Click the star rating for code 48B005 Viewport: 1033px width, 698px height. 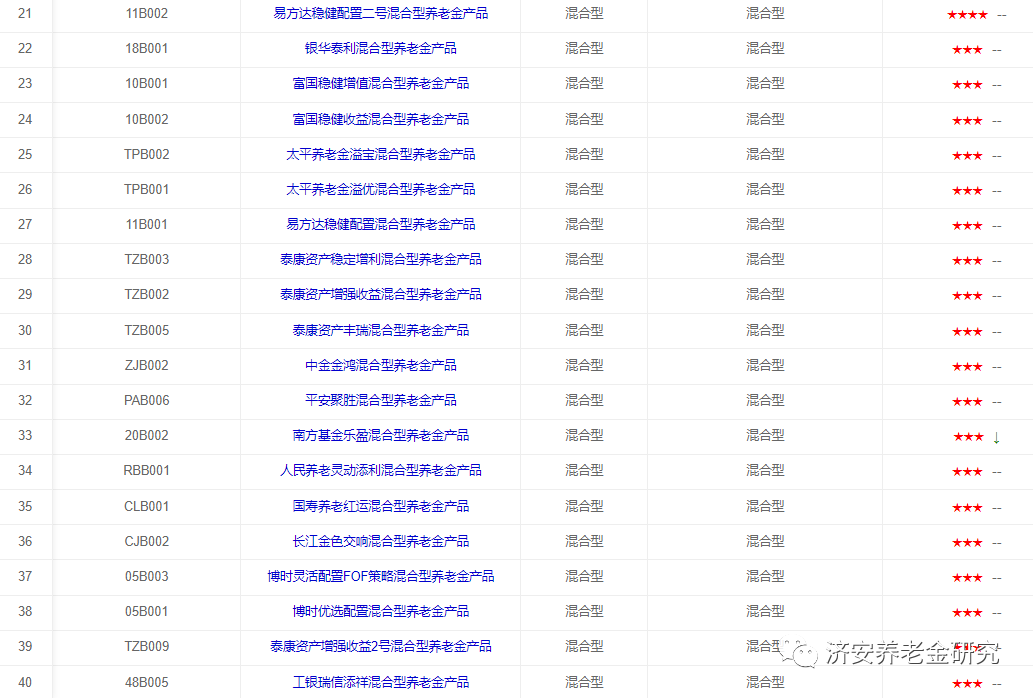point(967,684)
